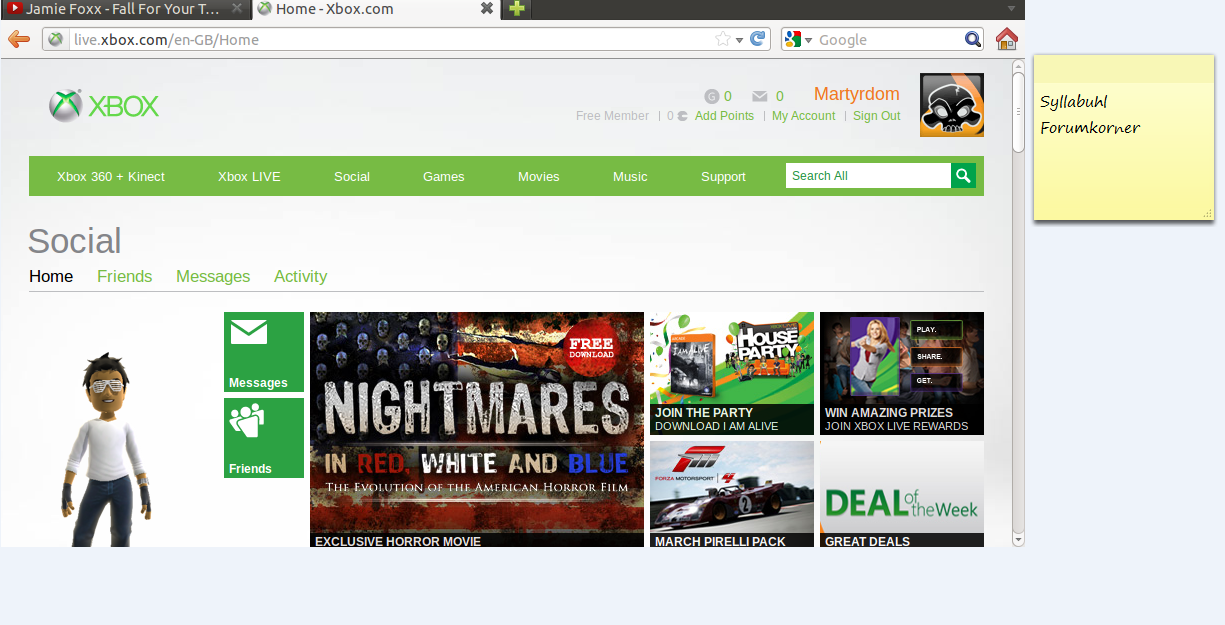Viewport: 1225px width, 625px height.
Task: Open the gamerscore G icon
Action: tap(712, 97)
